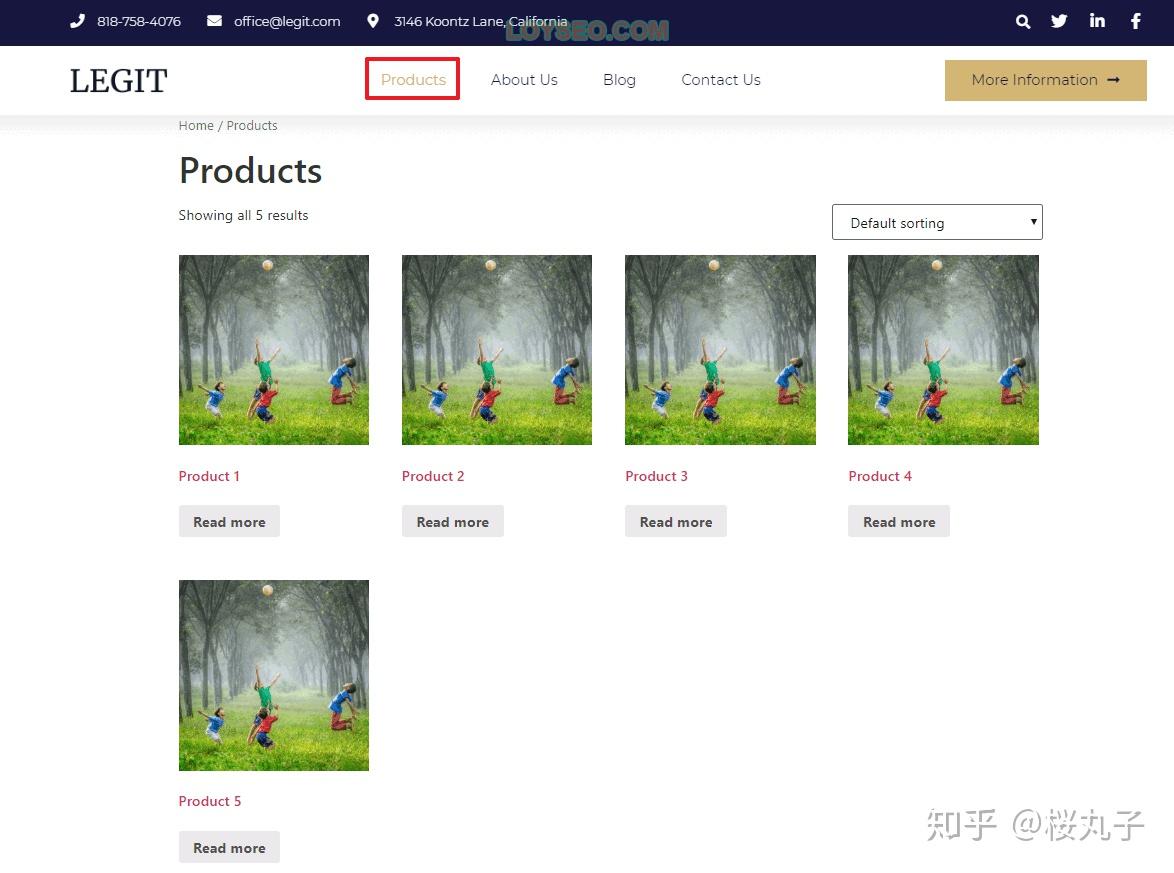Image resolution: width=1174 pixels, height=873 pixels.
Task: Click the LEGIT site logo
Action: point(118,81)
